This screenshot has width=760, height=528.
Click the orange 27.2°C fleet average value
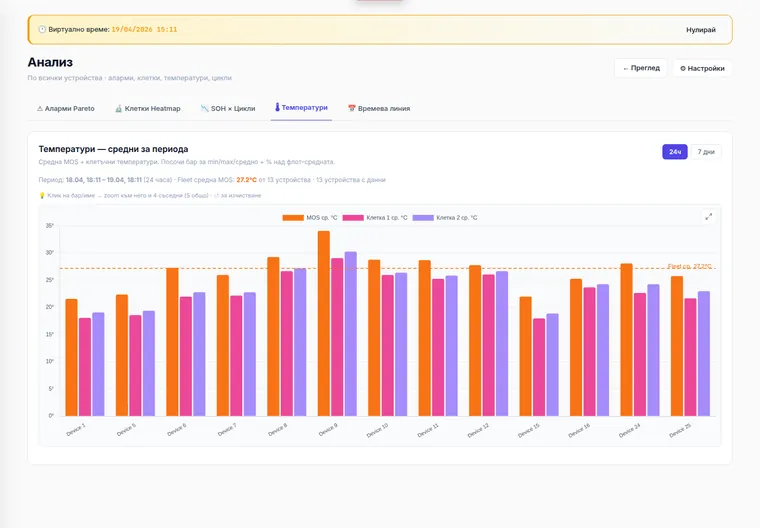tap(246, 180)
